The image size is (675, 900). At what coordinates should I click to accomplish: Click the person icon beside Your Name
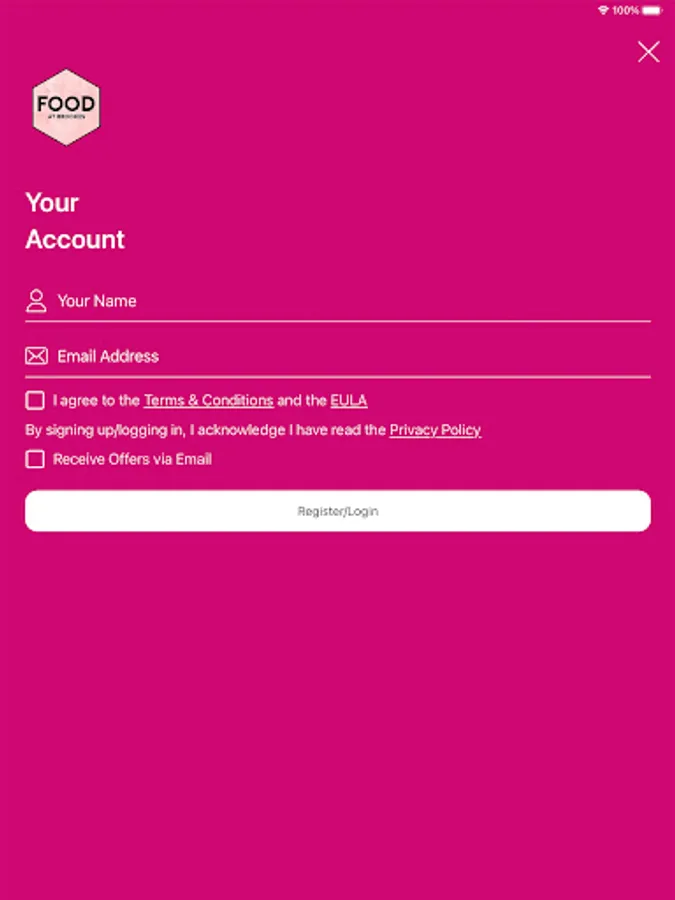pos(36,301)
